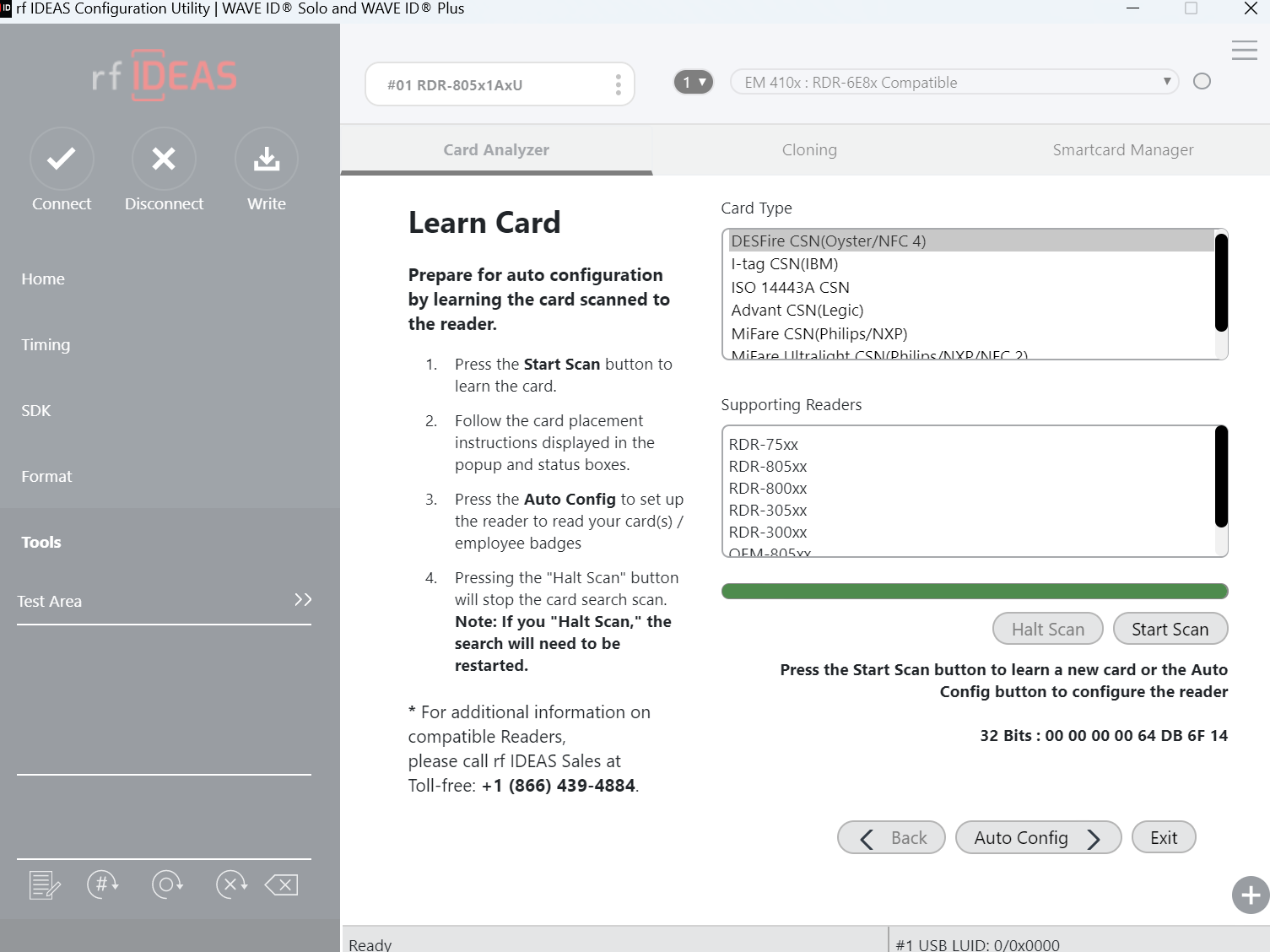Viewport: 1270px width, 952px height.
Task: Click the circular arrow hash icon
Action: [103, 884]
